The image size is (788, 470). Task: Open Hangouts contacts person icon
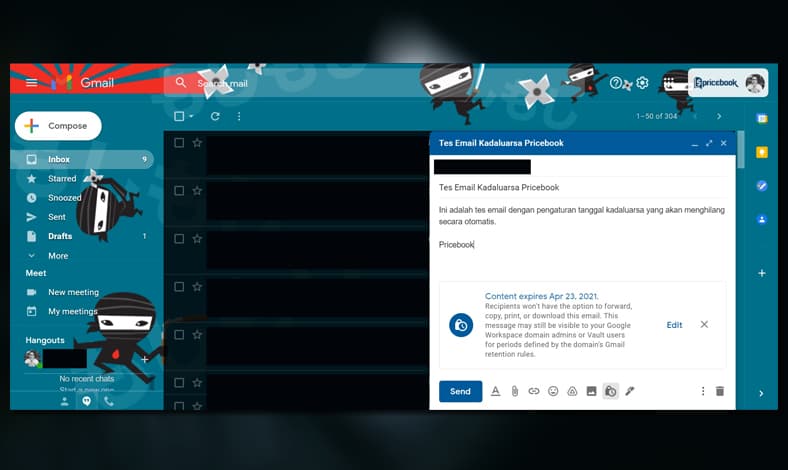pos(64,401)
